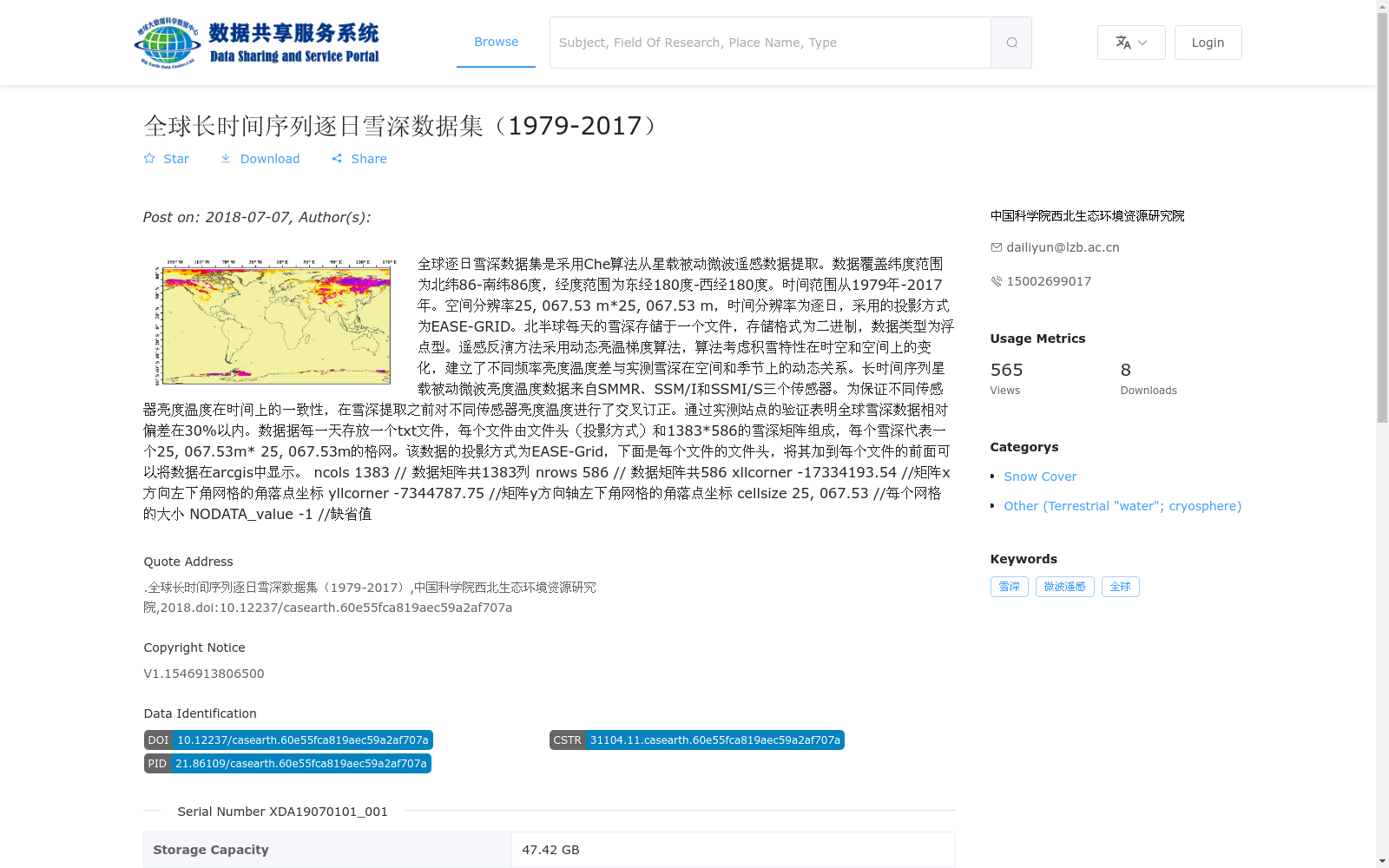Image resolution: width=1389 pixels, height=868 pixels.
Task: Open Other Terrestrial water cryosphere category
Action: (x=1122, y=506)
